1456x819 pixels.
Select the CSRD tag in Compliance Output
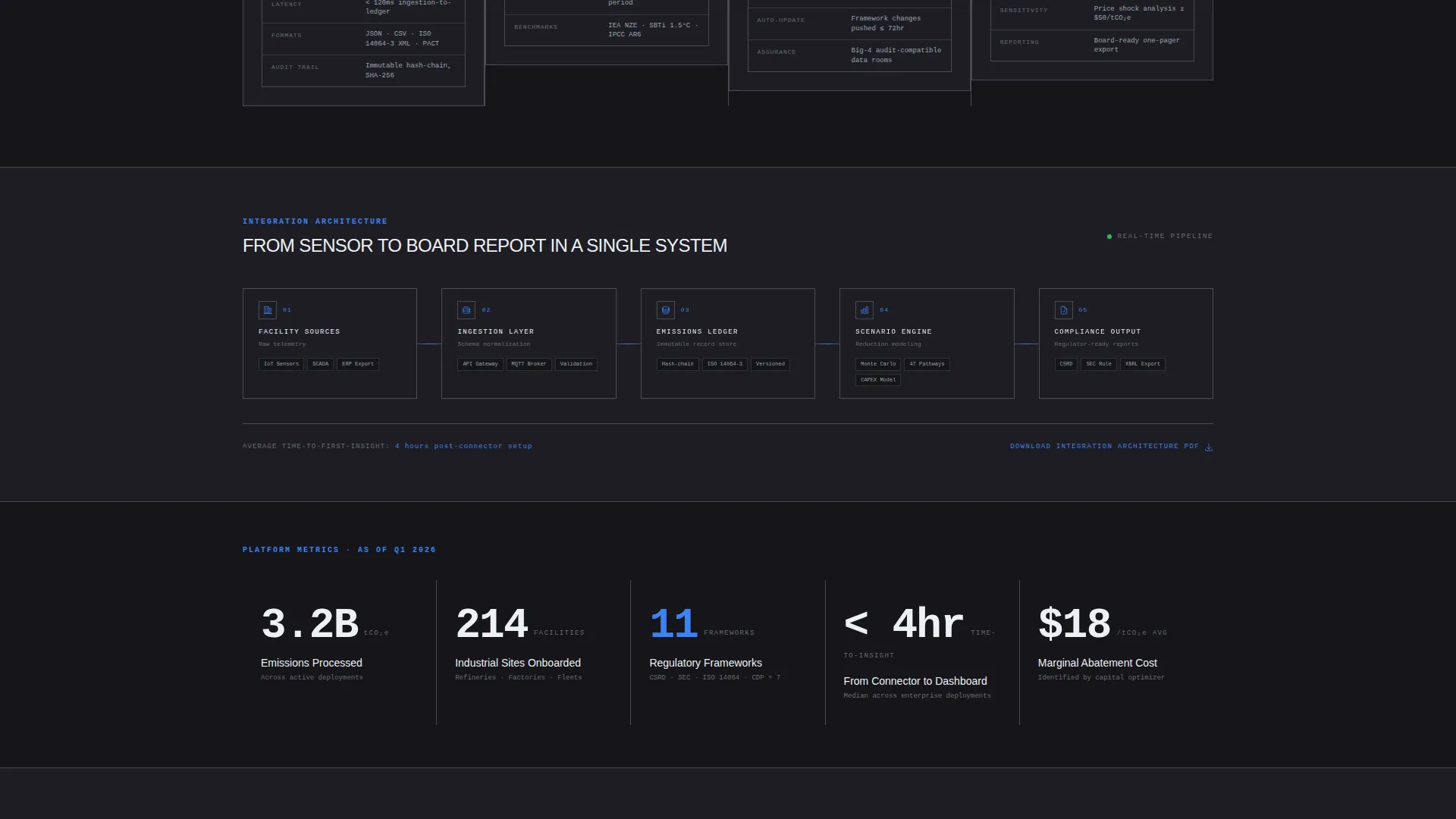(1066, 364)
